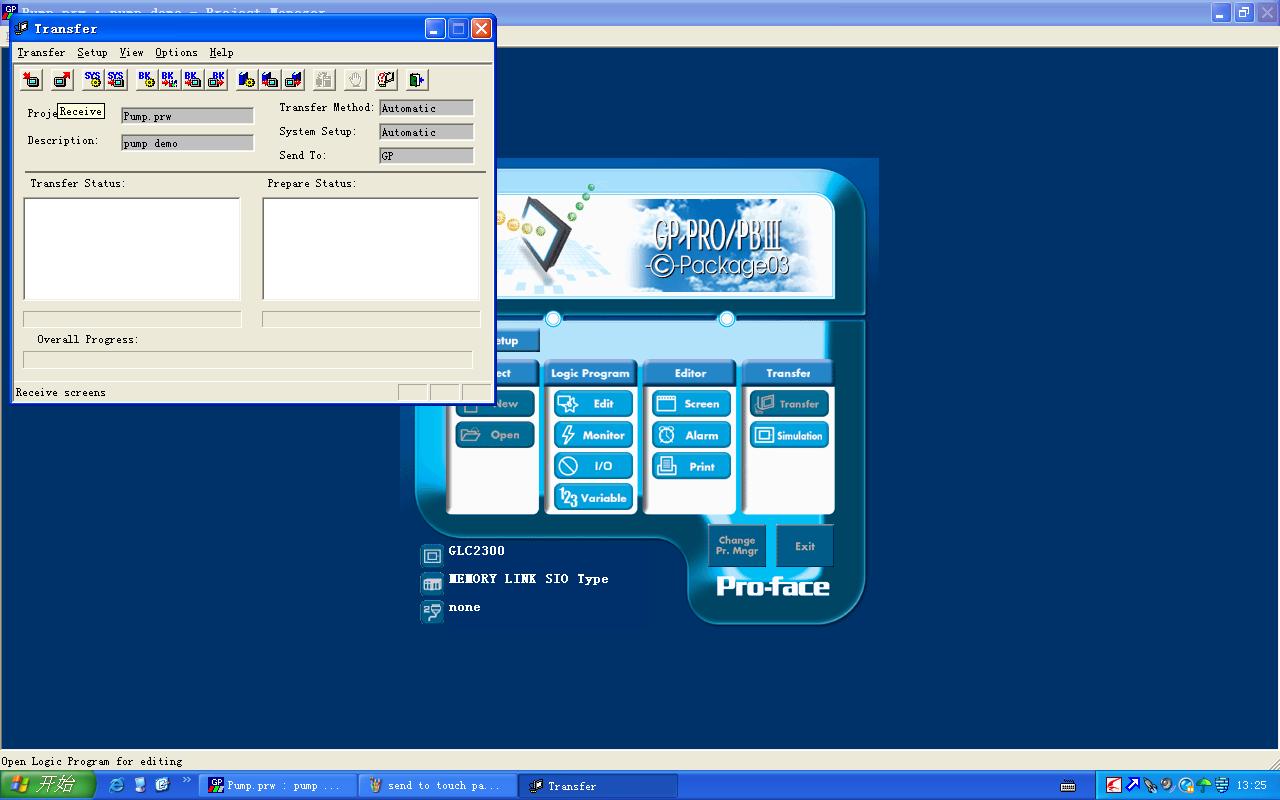The width and height of the screenshot is (1280, 800).
Task: Click the GLC2300 display type icon
Action: pyautogui.click(x=432, y=556)
